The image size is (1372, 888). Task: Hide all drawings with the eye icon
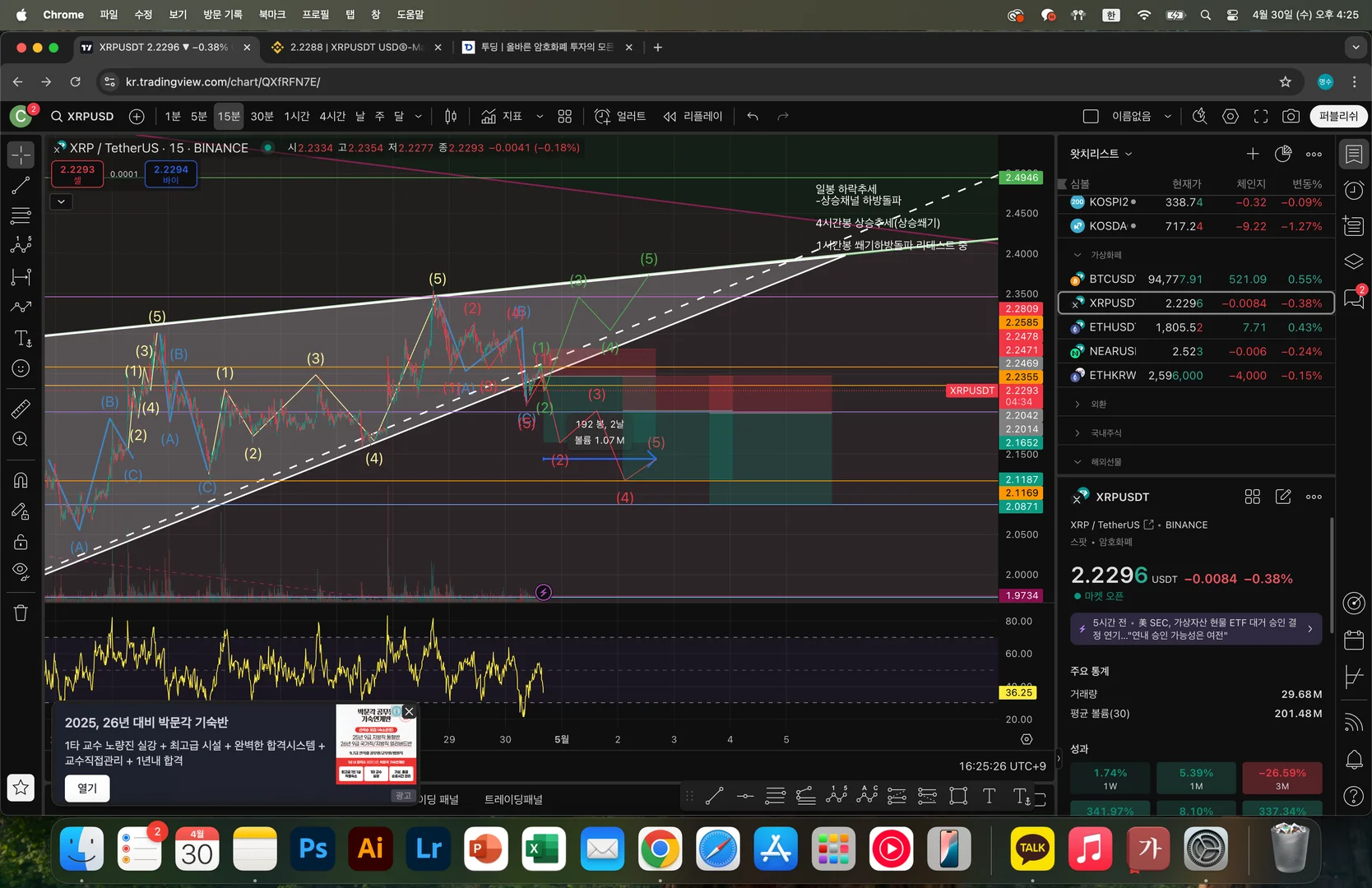point(21,571)
